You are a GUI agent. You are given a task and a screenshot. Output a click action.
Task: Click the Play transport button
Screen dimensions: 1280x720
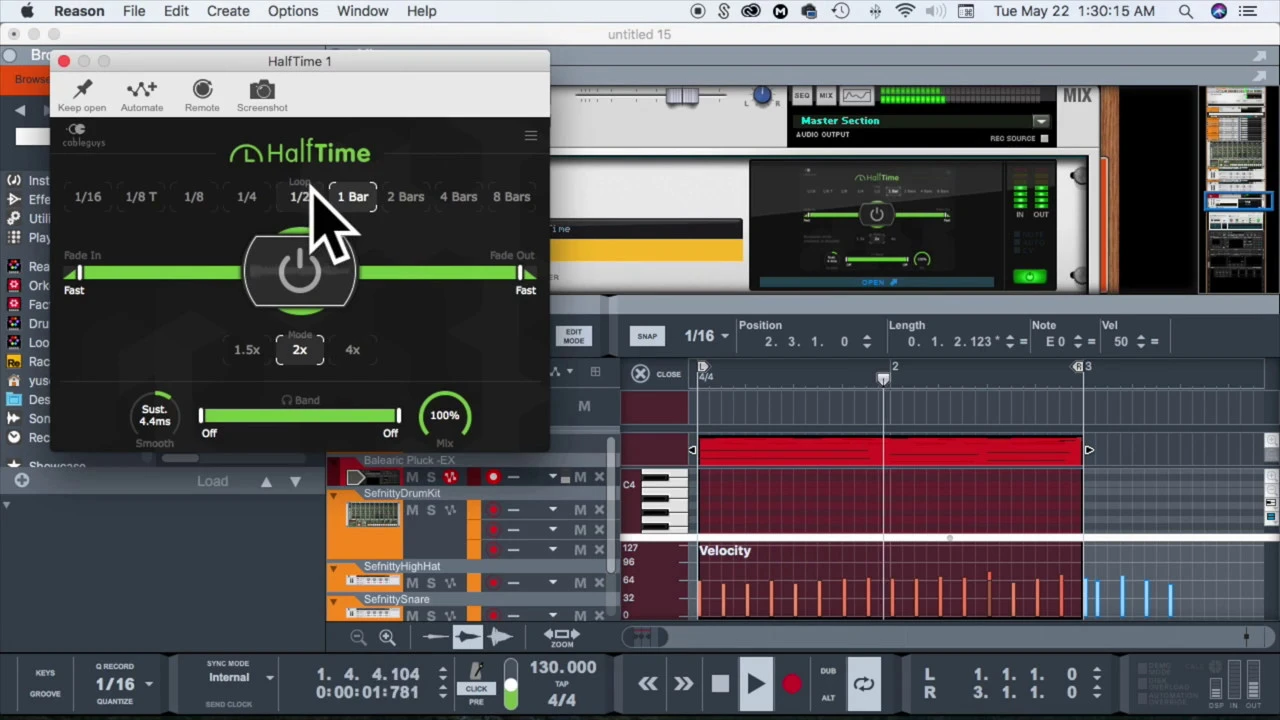755,685
